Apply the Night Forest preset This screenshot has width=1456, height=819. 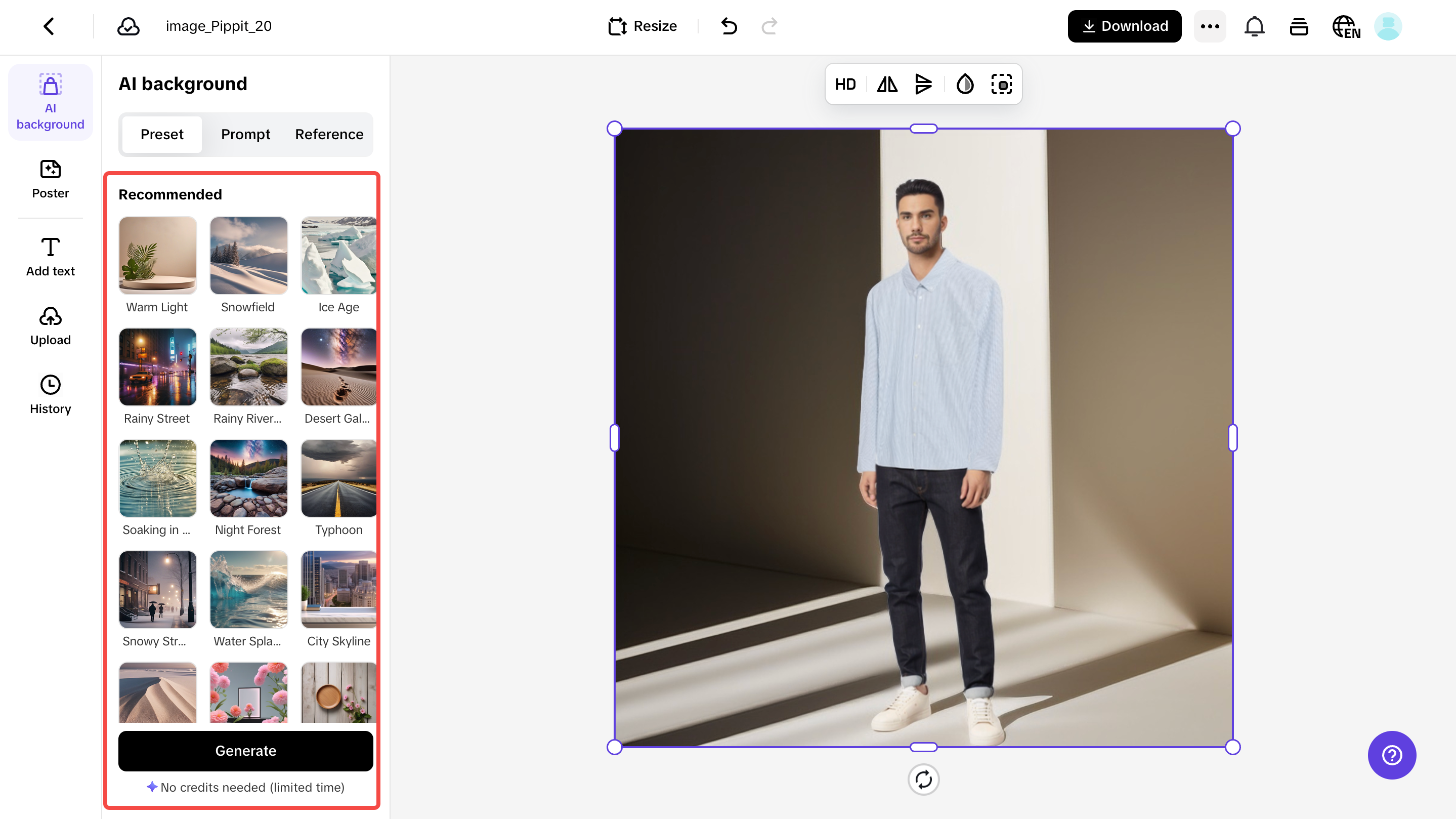coord(248,478)
